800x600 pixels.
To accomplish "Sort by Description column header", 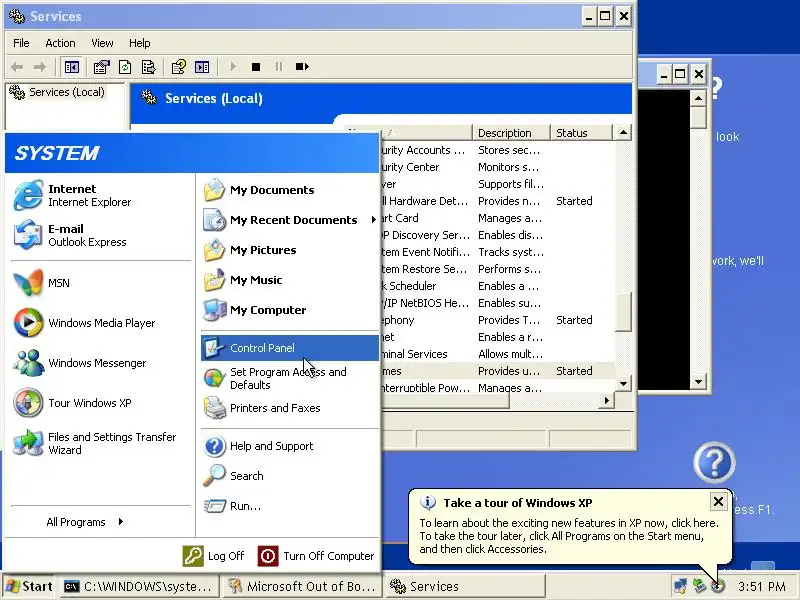I will pos(511,133).
